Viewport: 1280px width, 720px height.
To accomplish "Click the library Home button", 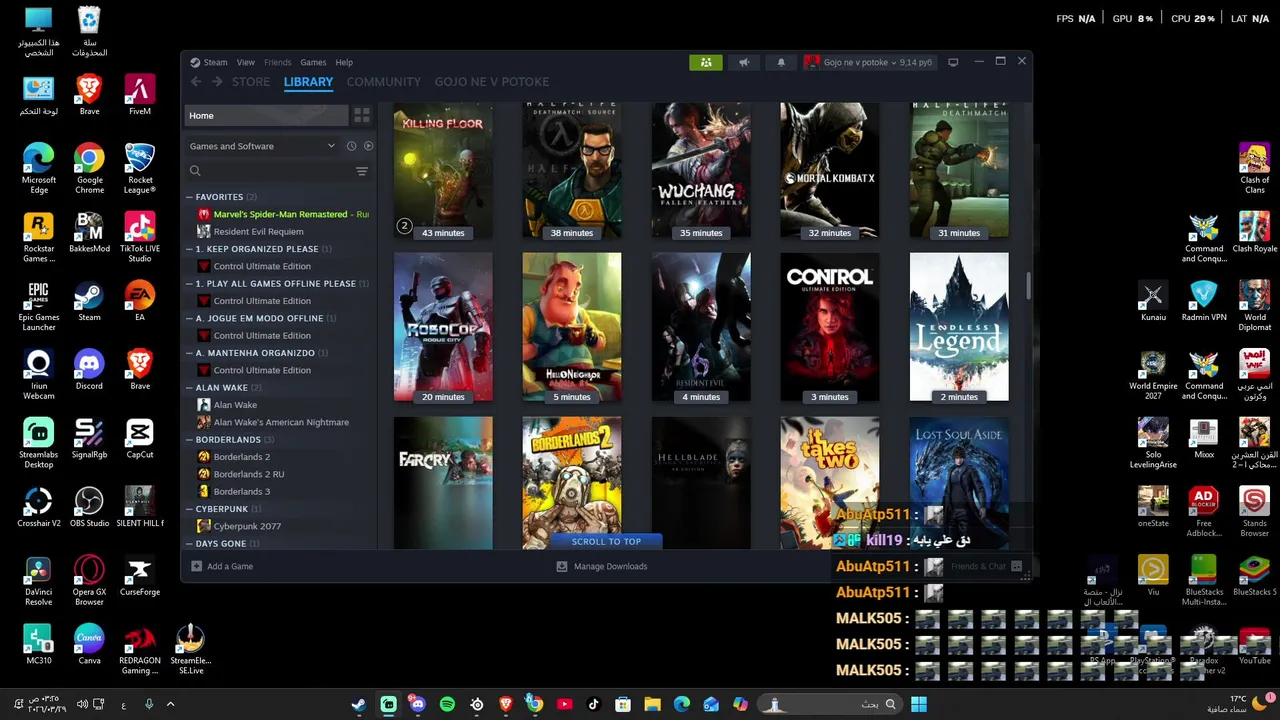I will 266,116.
